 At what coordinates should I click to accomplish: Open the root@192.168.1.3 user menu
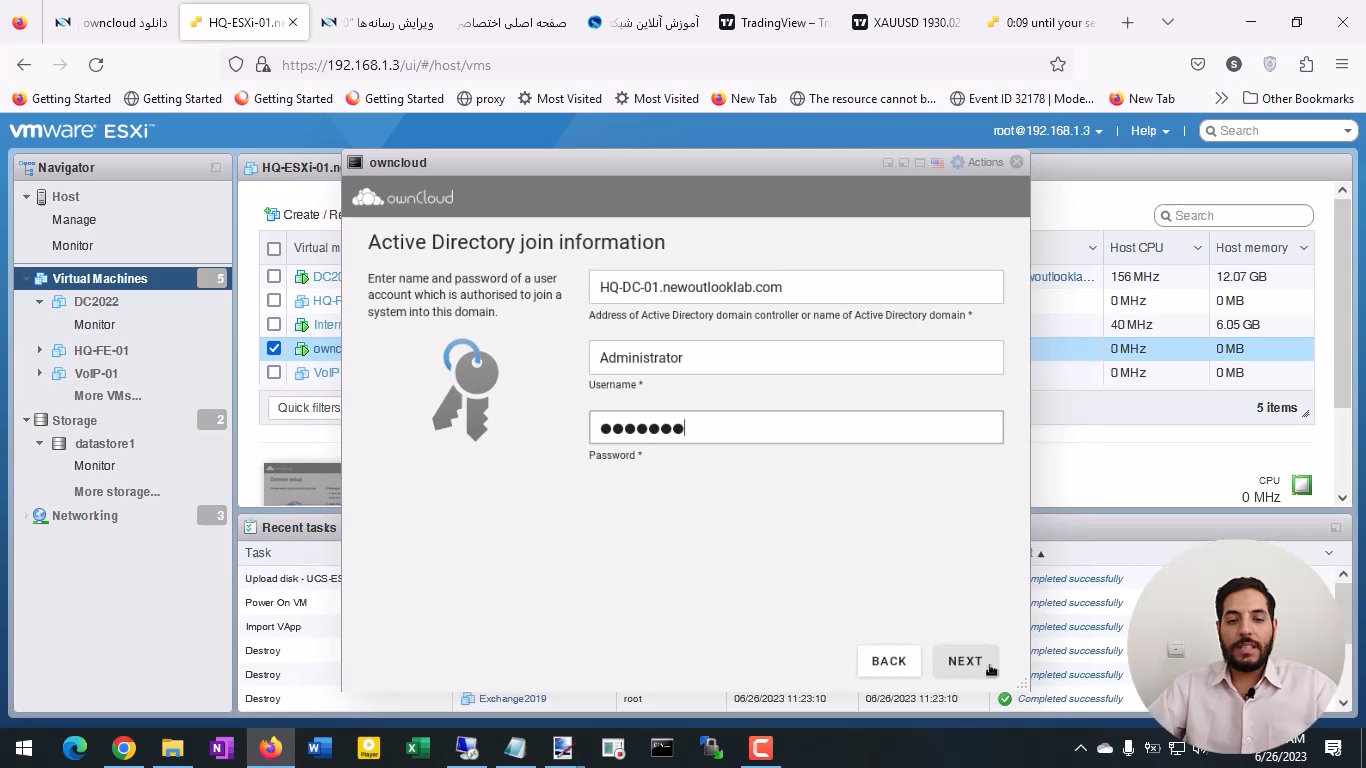tap(1048, 131)
